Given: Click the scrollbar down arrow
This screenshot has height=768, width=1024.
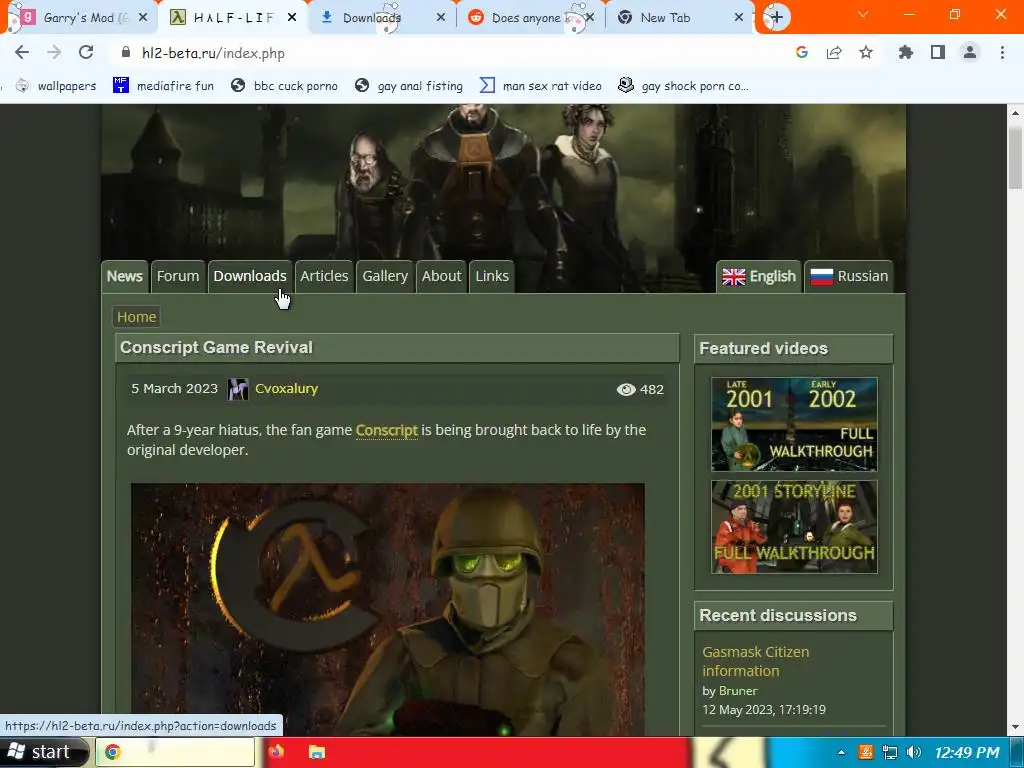Looking at the screenshot, I should [1015, 727].
